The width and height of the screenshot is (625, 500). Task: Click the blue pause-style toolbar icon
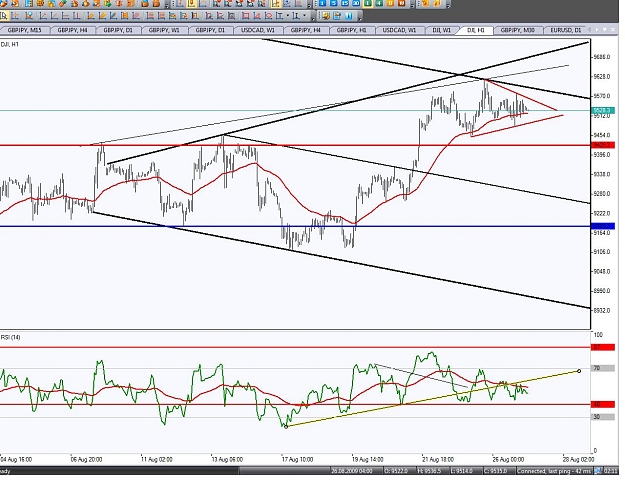(x=349, y=16)
